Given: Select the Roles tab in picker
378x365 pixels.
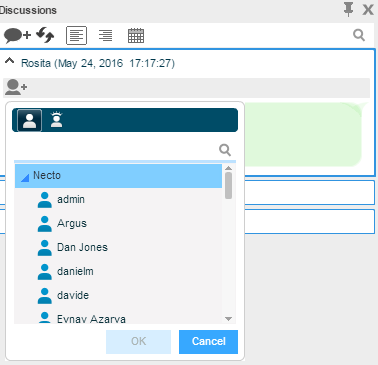Looking at the screenshot, I should 56,120.
